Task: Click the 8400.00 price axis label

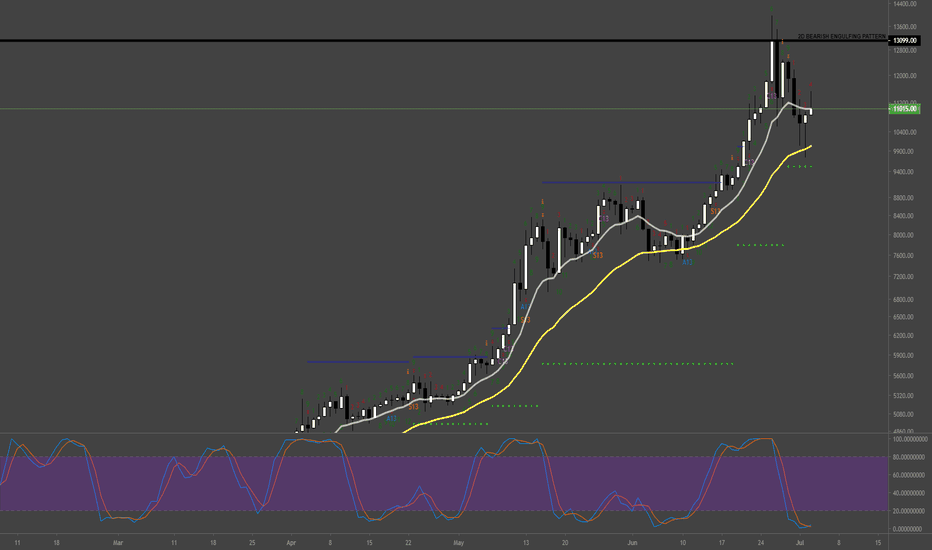Action: tap(904, 216)
